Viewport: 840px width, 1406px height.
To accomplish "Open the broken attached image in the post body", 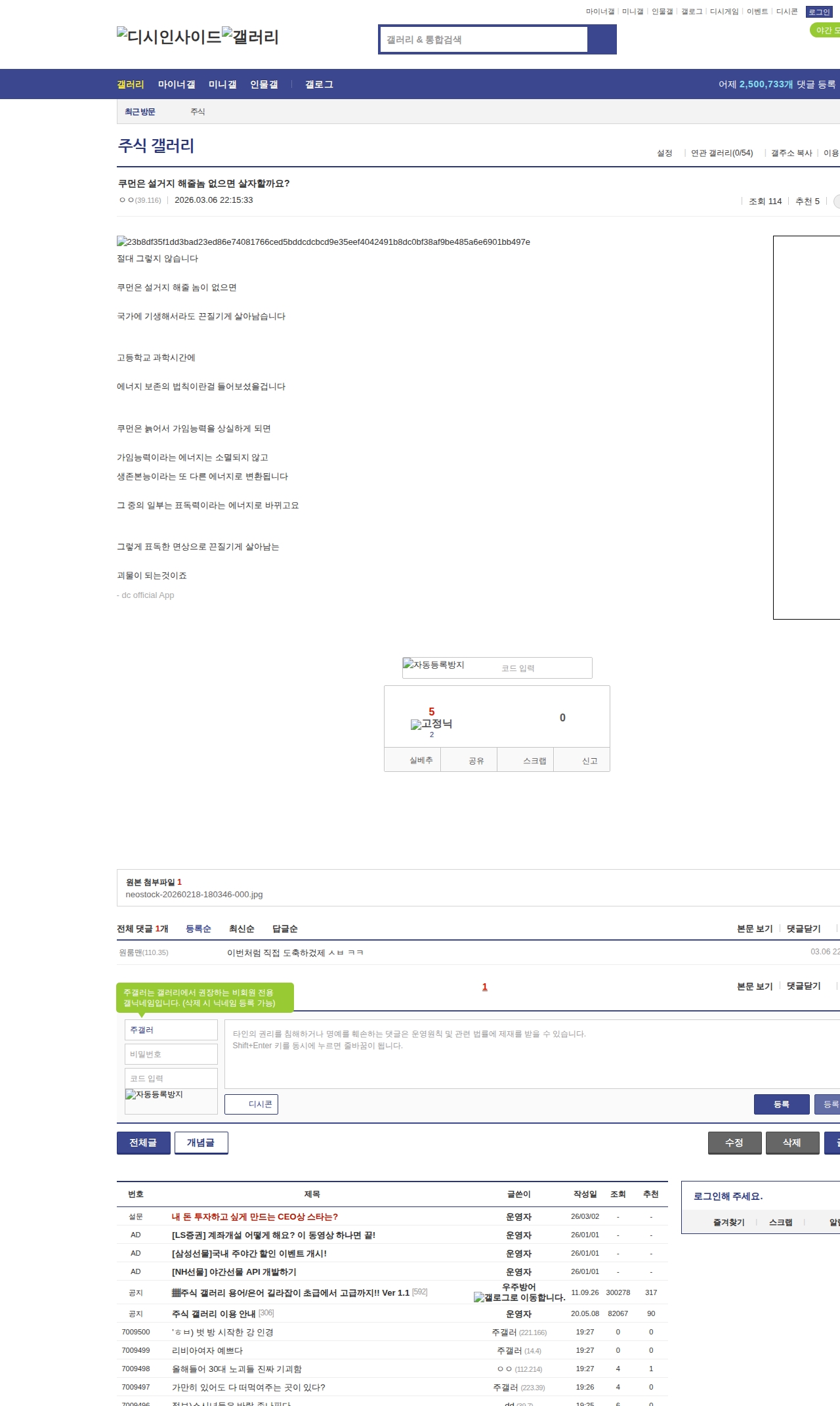I will pos(324,242).
